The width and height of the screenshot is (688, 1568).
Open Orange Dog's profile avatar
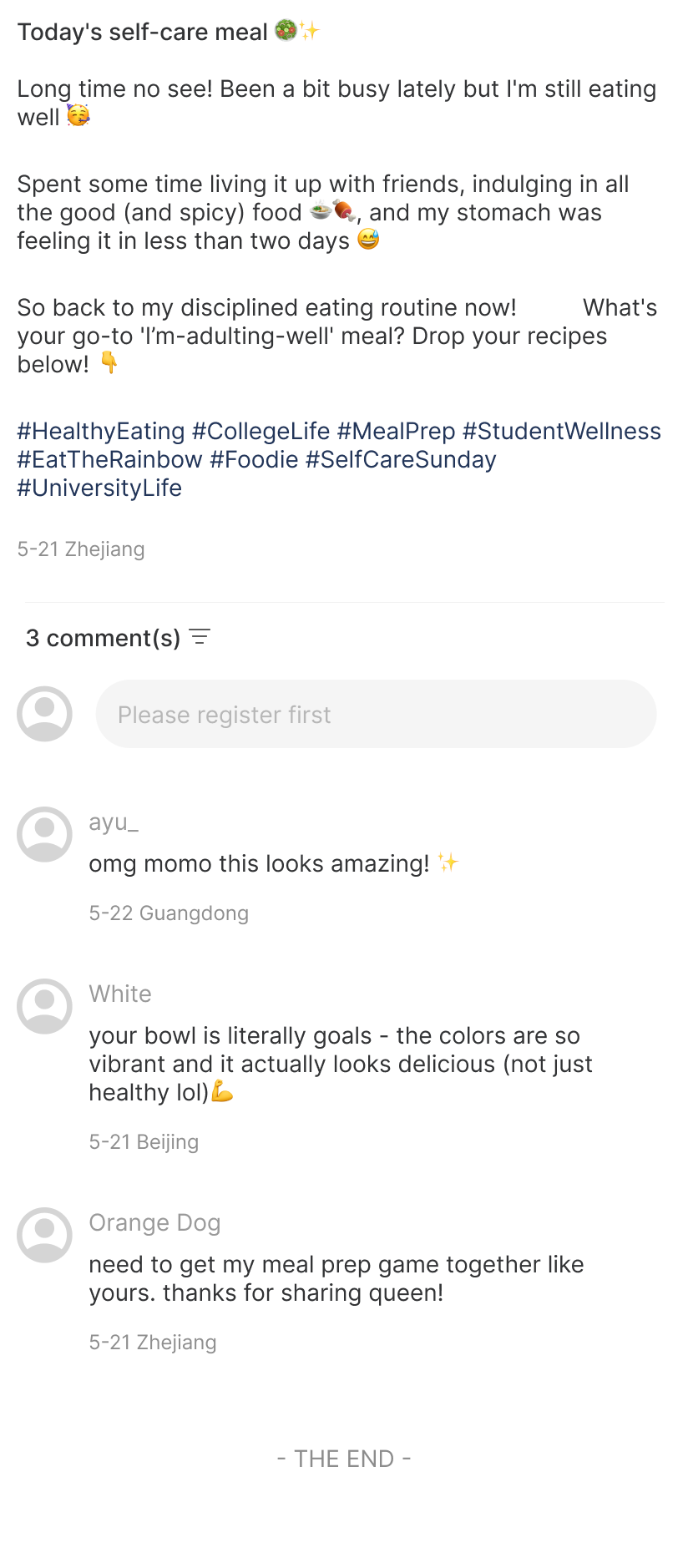point(44,1235)
